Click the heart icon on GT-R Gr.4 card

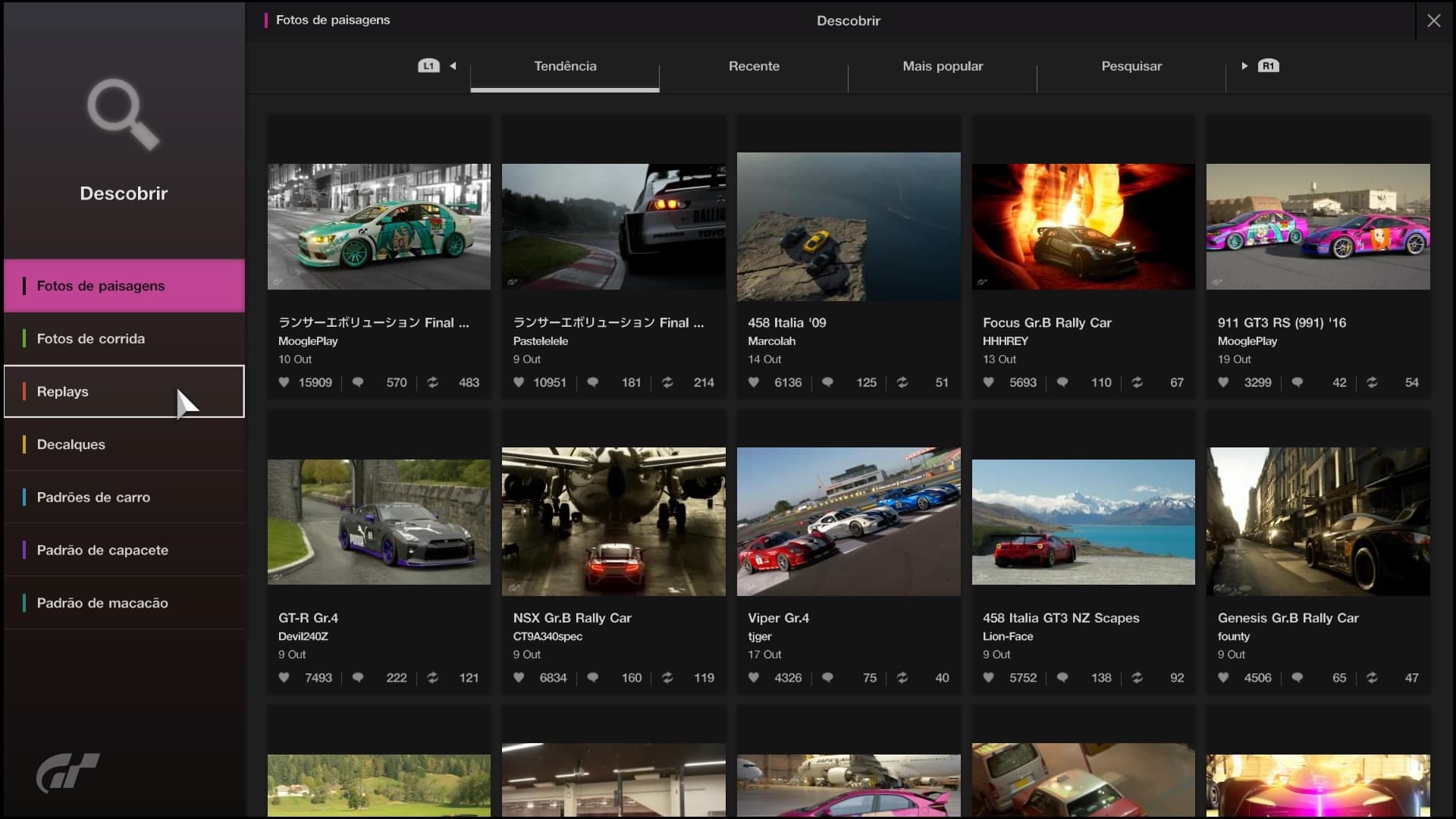284,677
